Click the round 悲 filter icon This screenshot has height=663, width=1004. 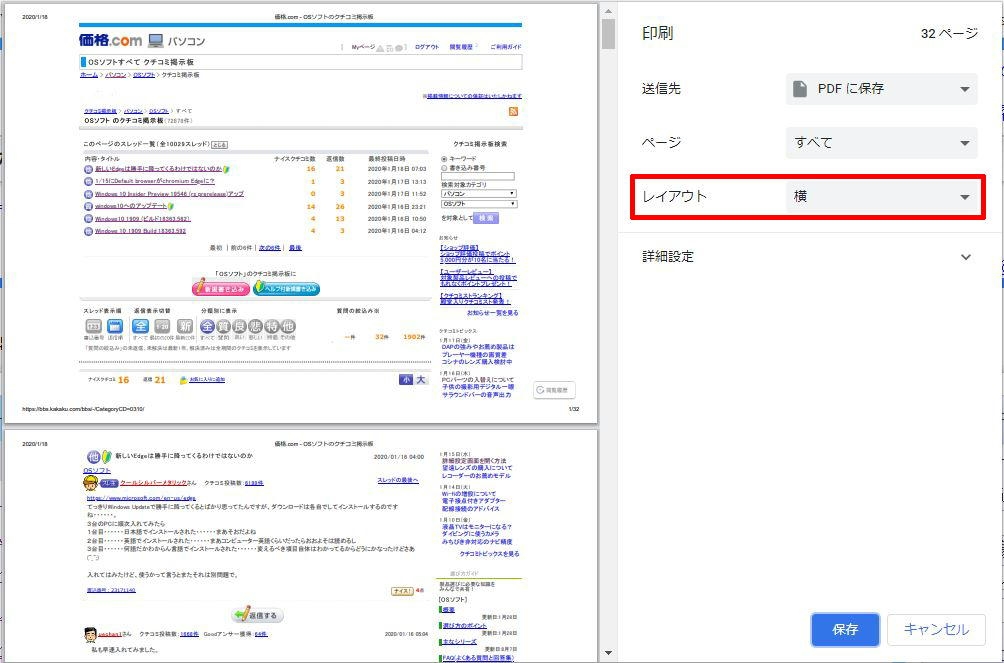click(255, 326)
